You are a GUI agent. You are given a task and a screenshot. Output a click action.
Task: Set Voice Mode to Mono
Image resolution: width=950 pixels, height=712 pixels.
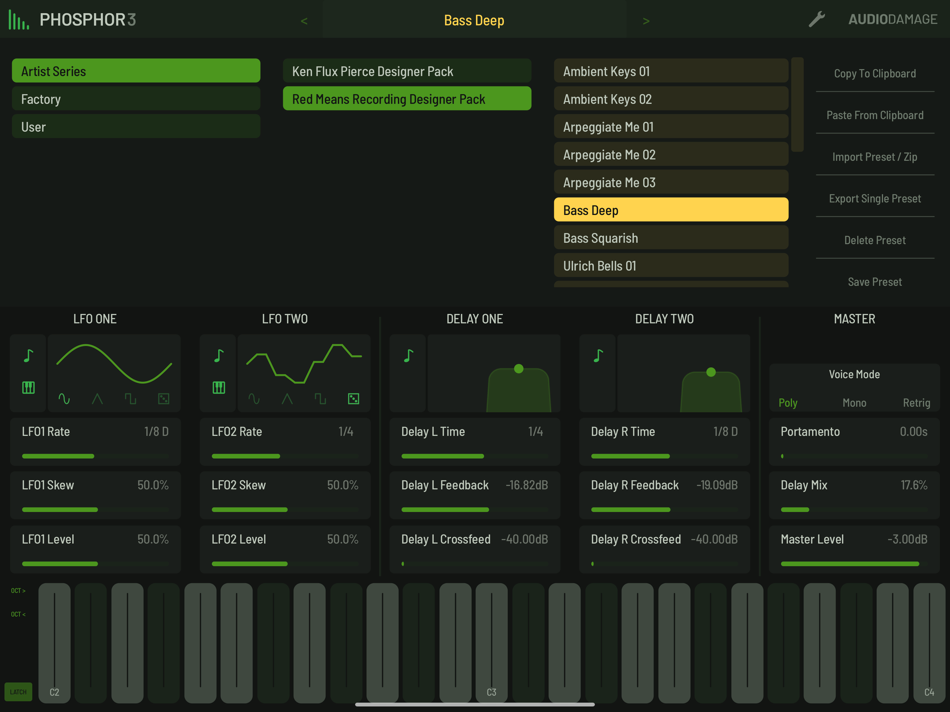(x=855, y=402)
